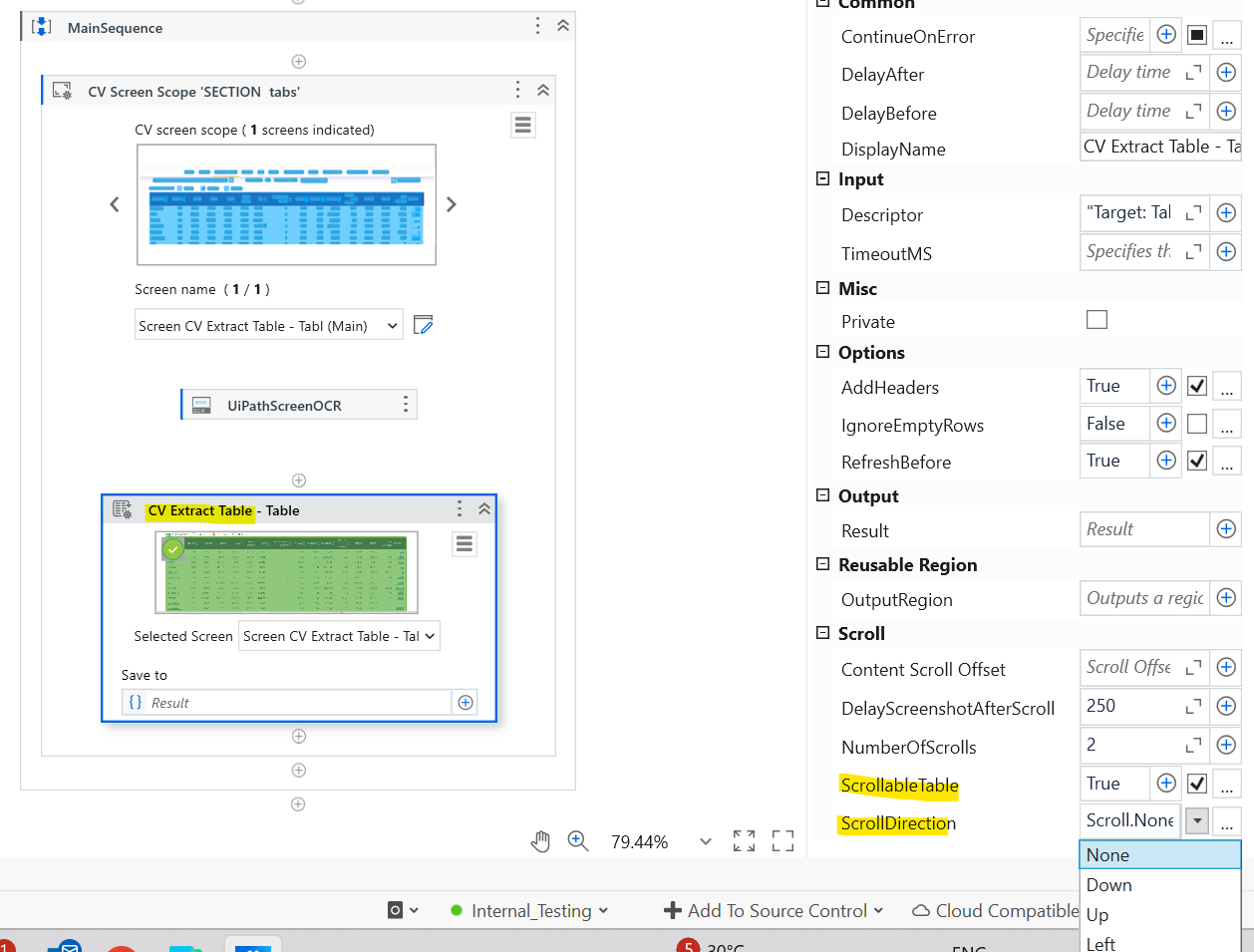
Task: Uncheck the AddHeaders checkbox
Action: [1196, 386]
